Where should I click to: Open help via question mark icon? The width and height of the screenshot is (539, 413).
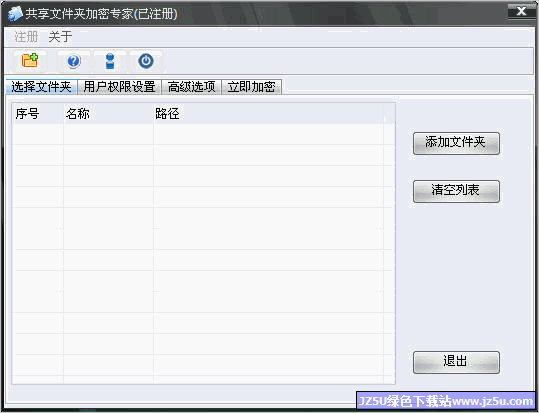(x=74, y=62)
